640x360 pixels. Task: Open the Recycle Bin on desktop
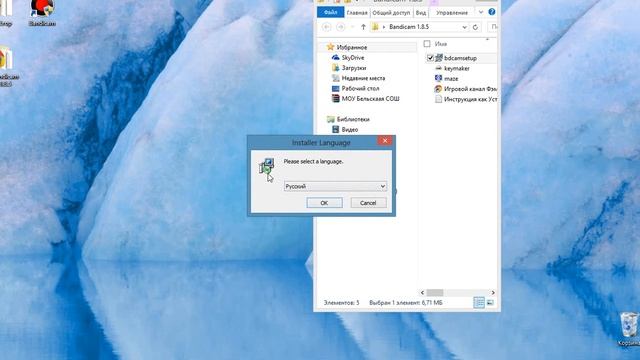point(629,329)
